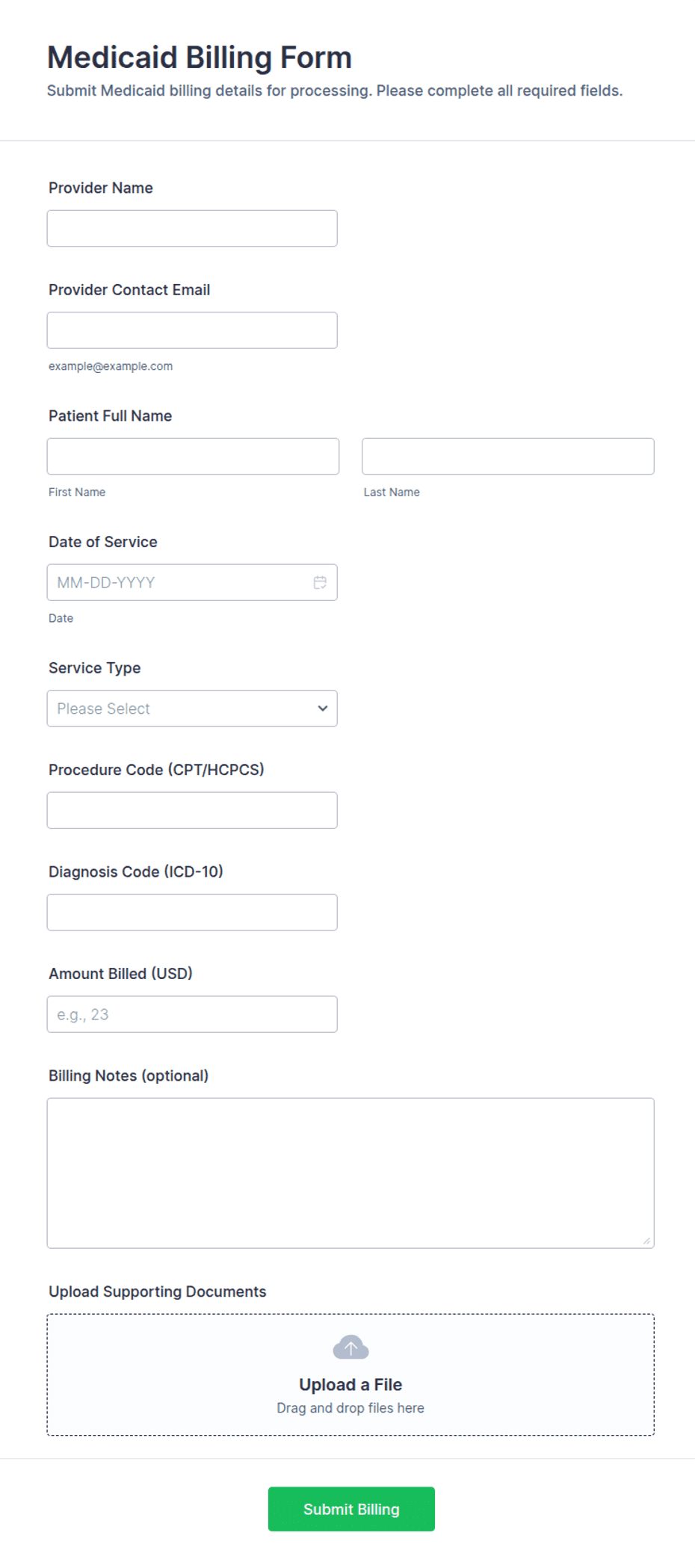Click inside the Billing Notes textarea
Image resolution: width=695 pixels, height=1568 pixels.
pos(350,1173)
